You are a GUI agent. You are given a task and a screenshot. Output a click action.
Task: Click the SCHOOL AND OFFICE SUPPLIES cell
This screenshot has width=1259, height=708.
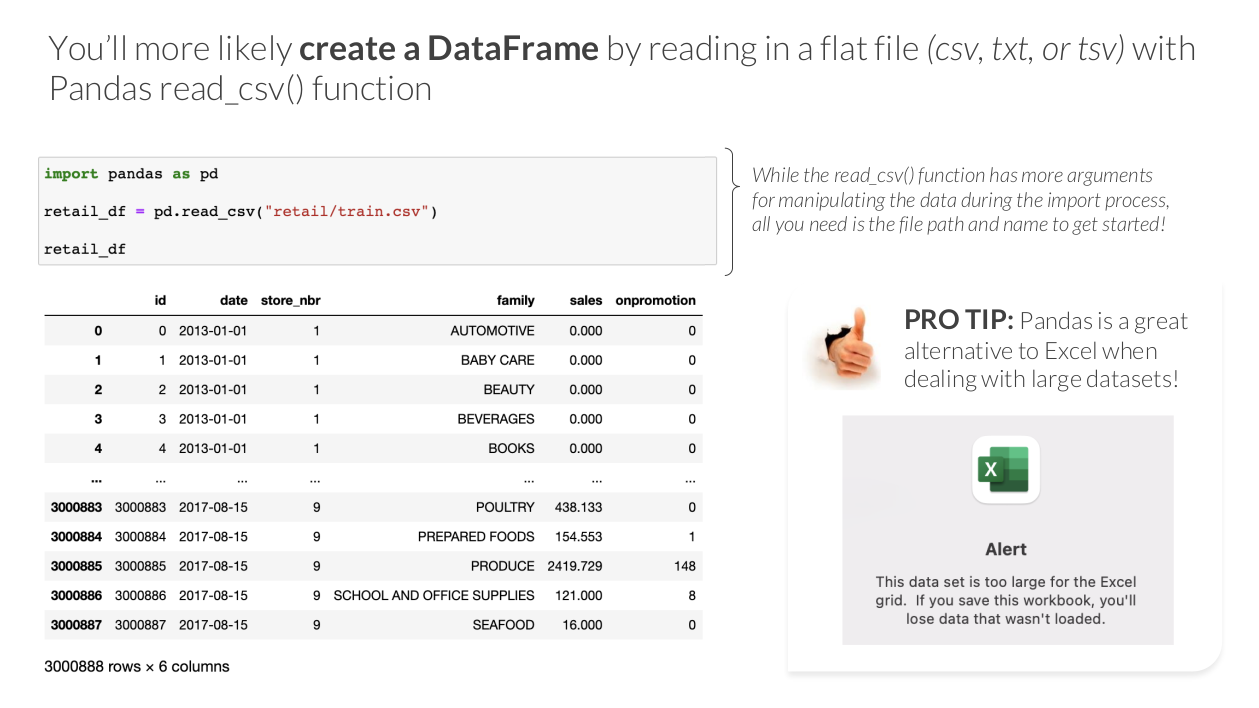tap(434, 595)
